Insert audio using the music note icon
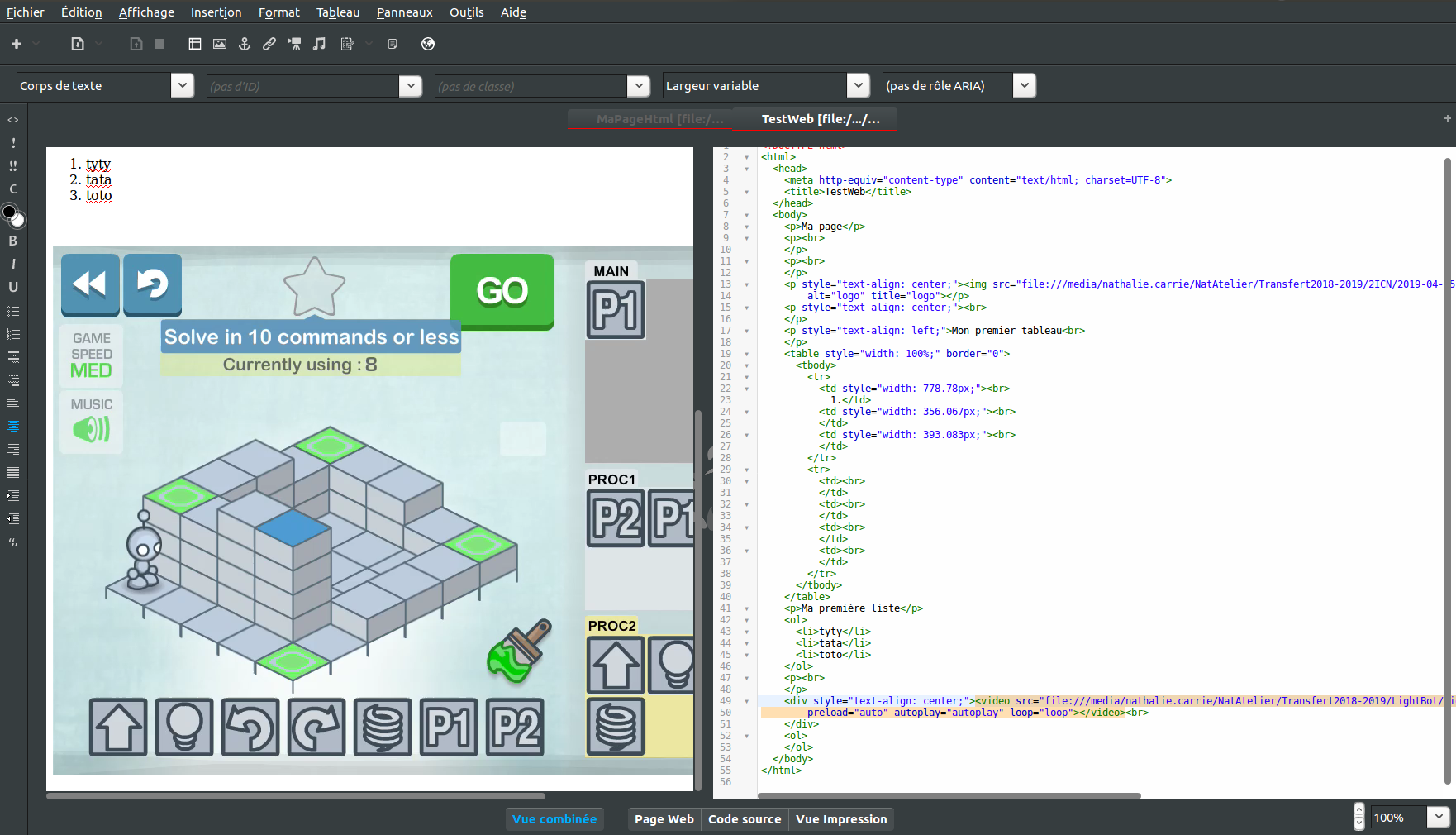This screenshot has width=1456, height=835. [x=319, y=44]
